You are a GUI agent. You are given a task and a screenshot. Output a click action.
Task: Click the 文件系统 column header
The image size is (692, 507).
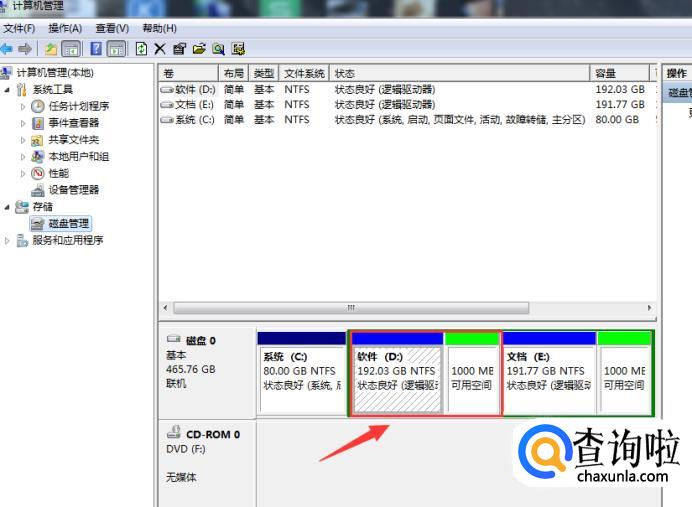tap(304, 74)
